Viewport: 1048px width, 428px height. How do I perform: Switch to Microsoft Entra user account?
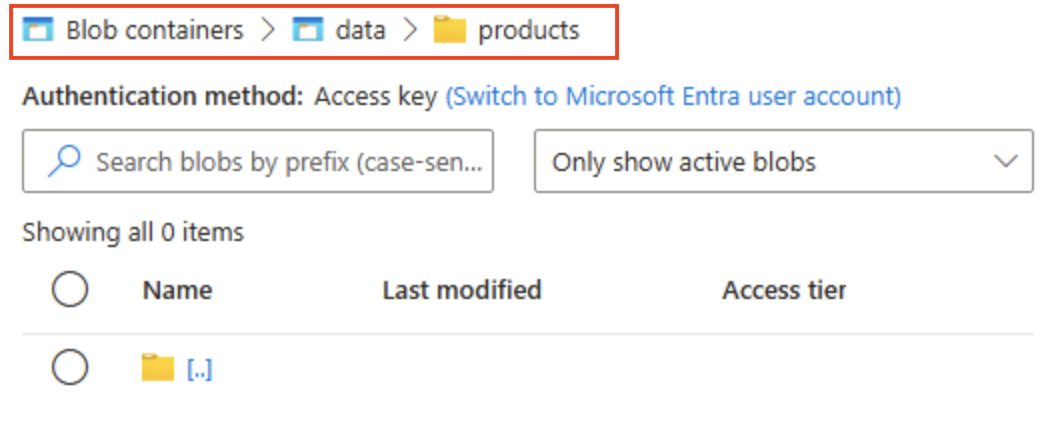673,97
